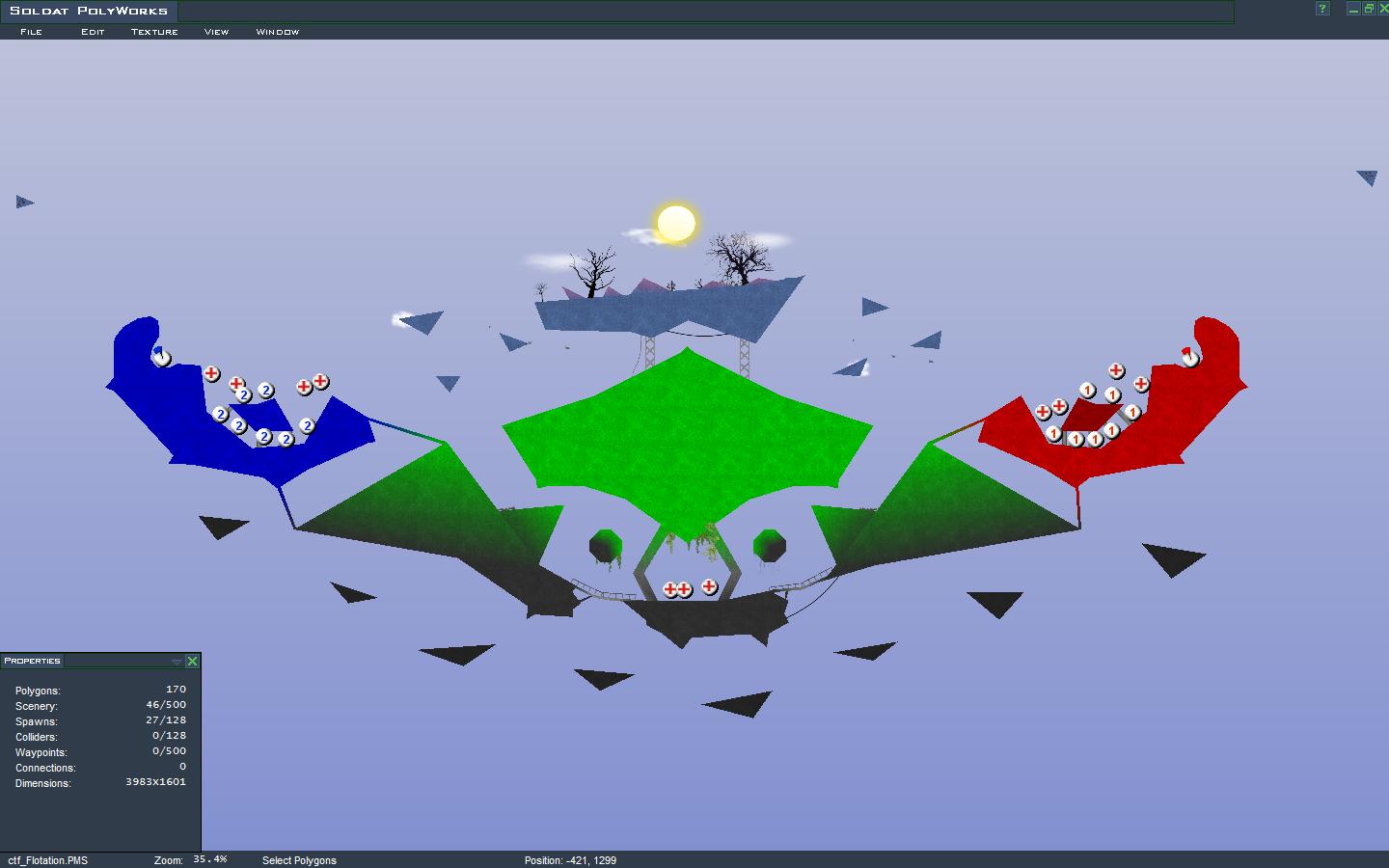Collapse the Properties panel with its arrow

click(177, 662)
